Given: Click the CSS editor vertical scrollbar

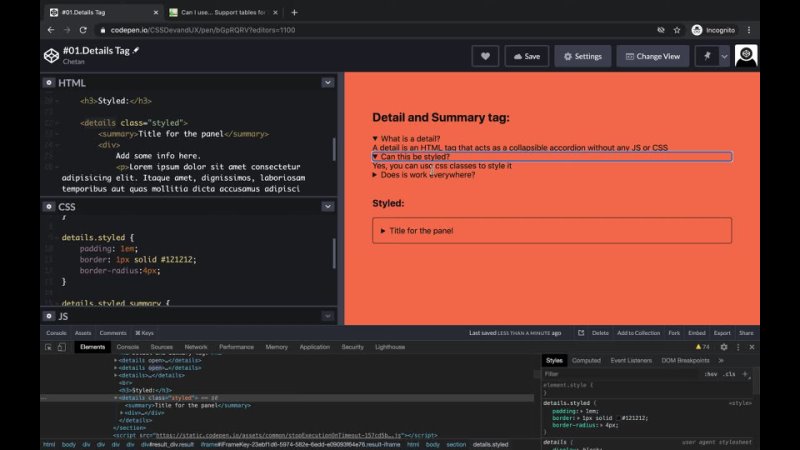Looking at the screenshot, I should click(x=334, y=254).
